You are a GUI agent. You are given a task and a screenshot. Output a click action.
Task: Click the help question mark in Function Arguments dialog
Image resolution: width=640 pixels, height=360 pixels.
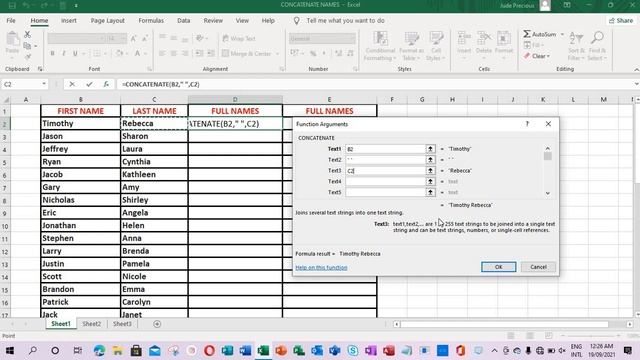527,124
